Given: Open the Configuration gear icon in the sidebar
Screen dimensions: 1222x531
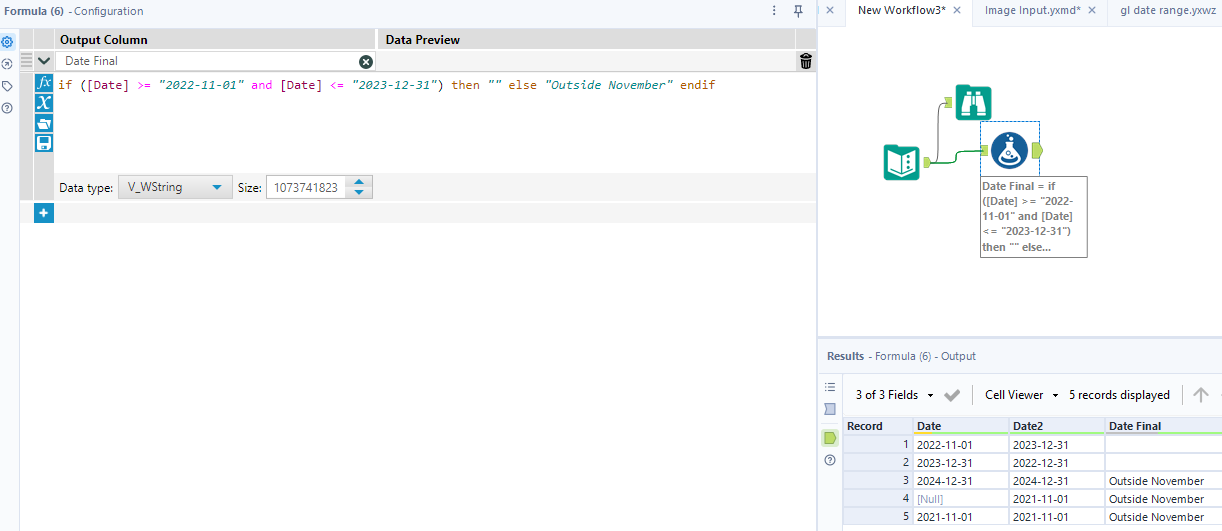Looking at the screenshot, I should tap(7, 42).
